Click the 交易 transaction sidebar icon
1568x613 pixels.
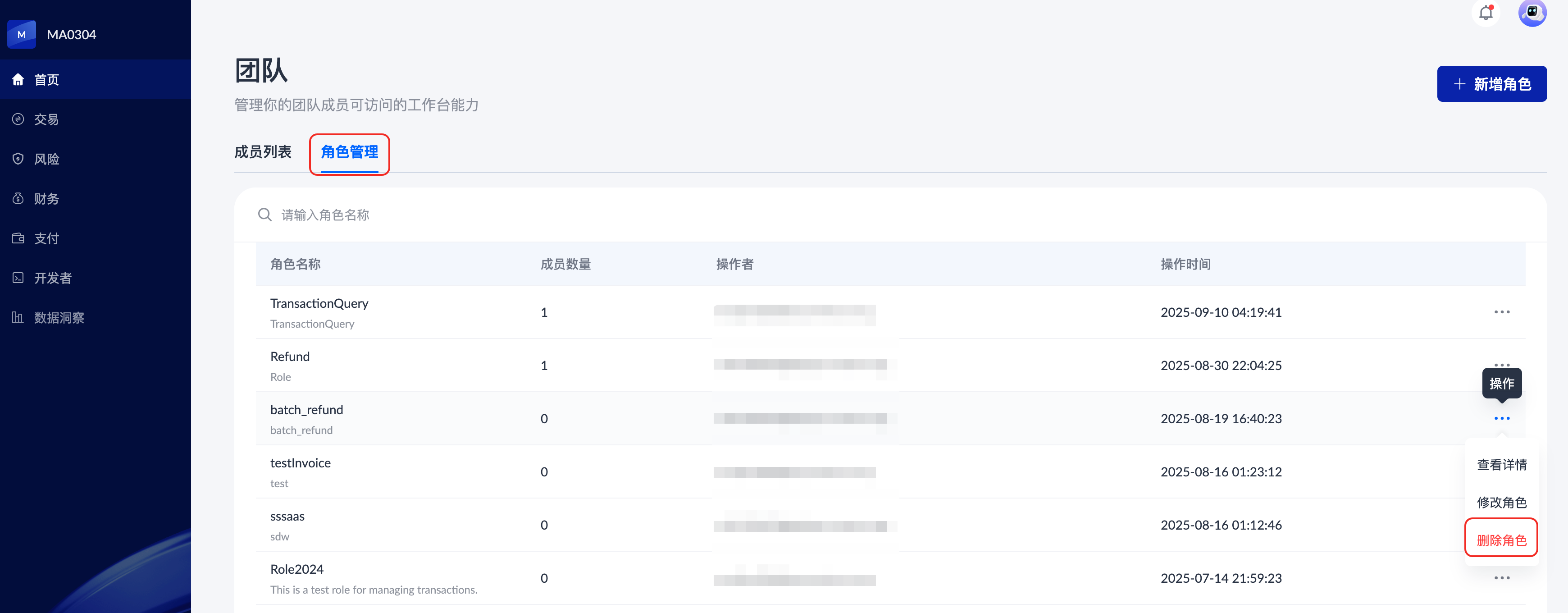click(18, 119)
